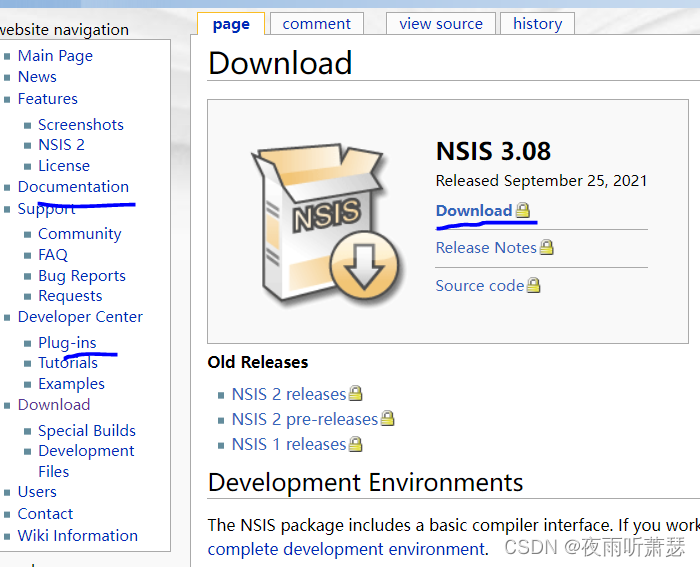
Task: Click lock icon next to NSIS 2 pre-releases
Action: click(x=388, y=418)
